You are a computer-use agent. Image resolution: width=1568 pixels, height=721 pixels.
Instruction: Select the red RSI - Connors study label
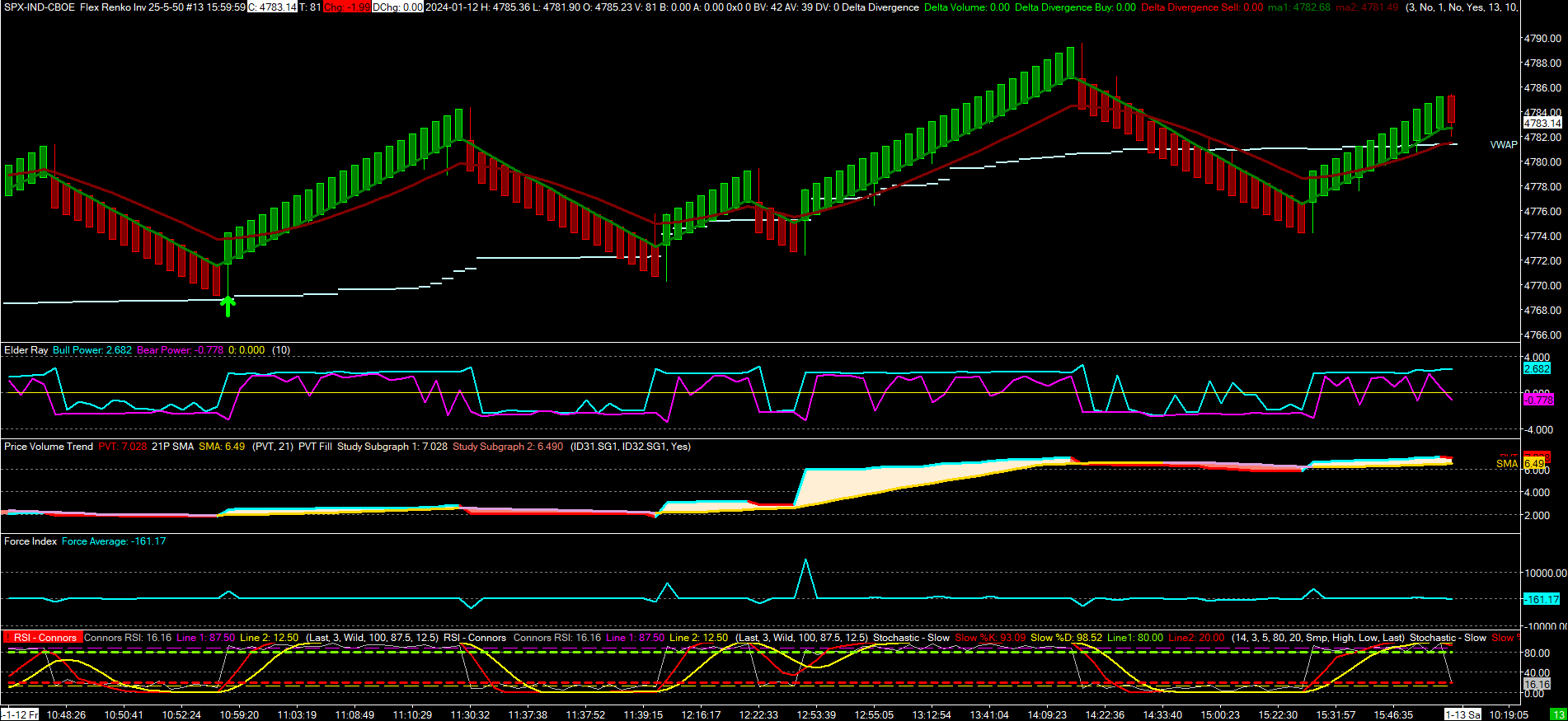click(x=43, y=637)
